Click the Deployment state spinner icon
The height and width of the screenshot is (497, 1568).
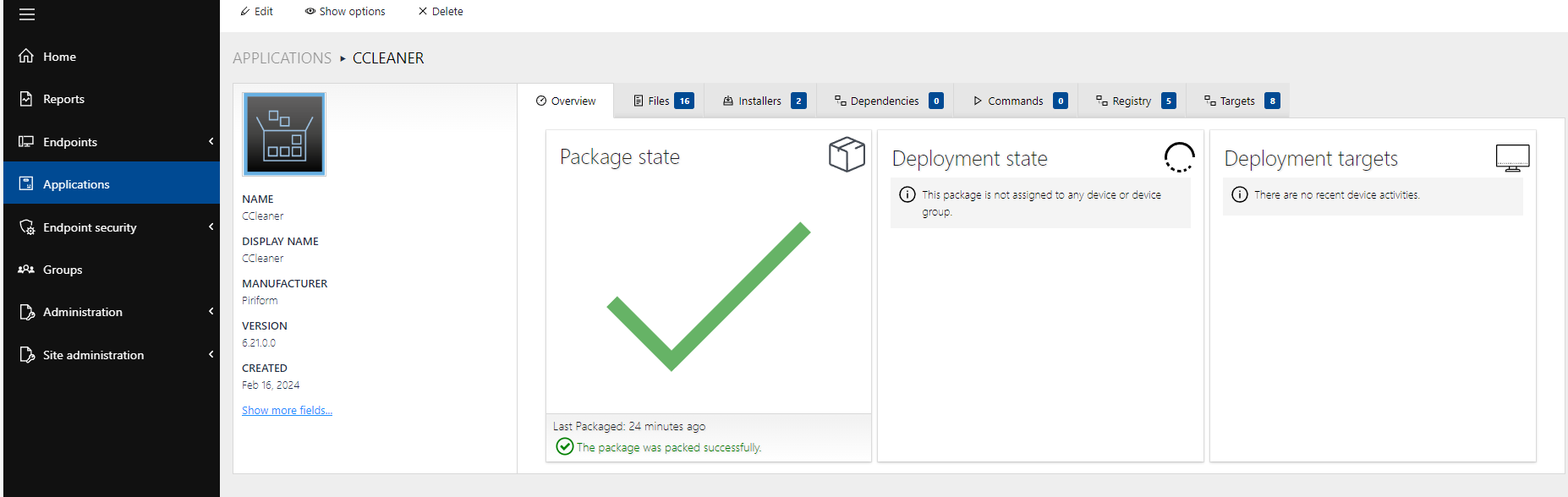click(1179, 157)
